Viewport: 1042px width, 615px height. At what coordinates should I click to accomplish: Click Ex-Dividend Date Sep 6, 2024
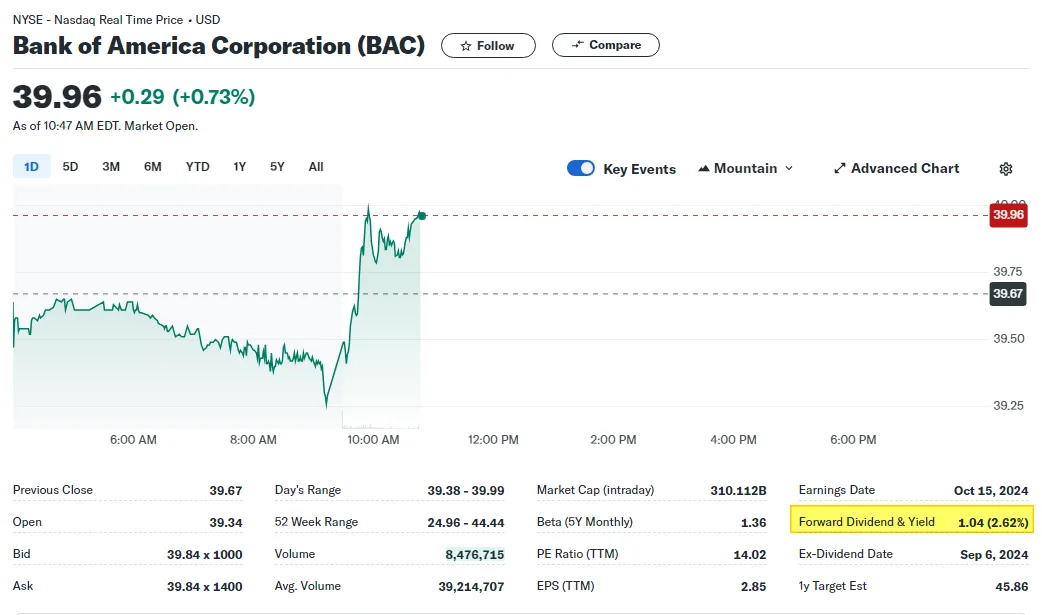coord(994,554)
